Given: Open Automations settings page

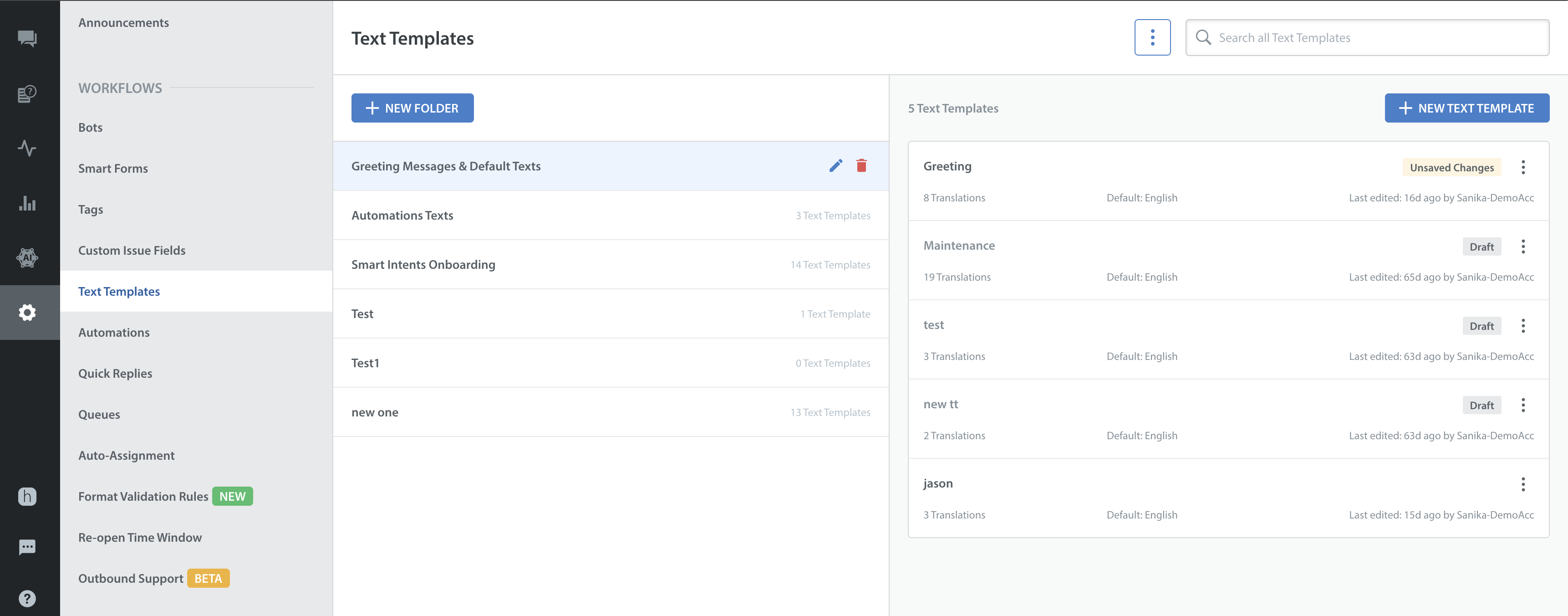Looking at the screenshot, I should [114, 332].
